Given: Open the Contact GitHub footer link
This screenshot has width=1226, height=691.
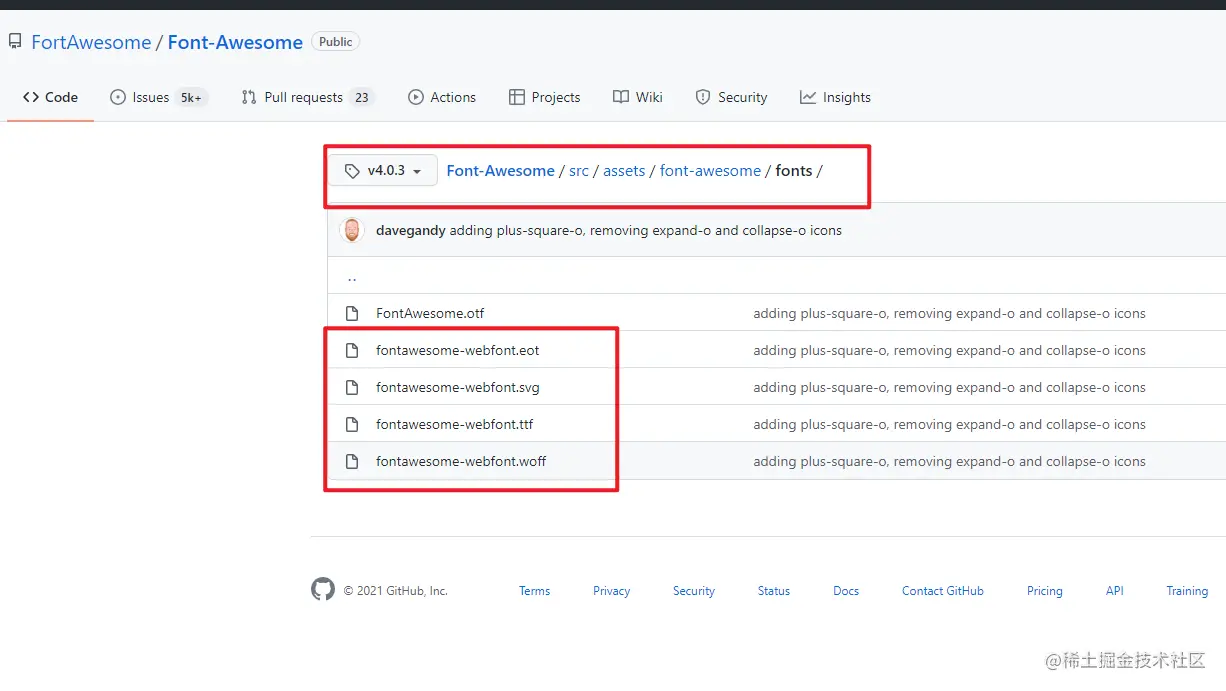Looking at the screenshot, I should point(943,591).
